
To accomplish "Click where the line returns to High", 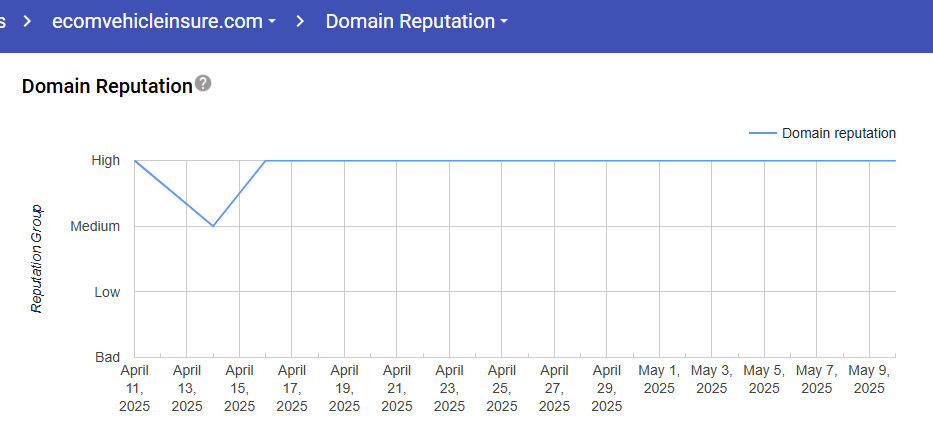I will pyautogui.click(x=265, y=160).
